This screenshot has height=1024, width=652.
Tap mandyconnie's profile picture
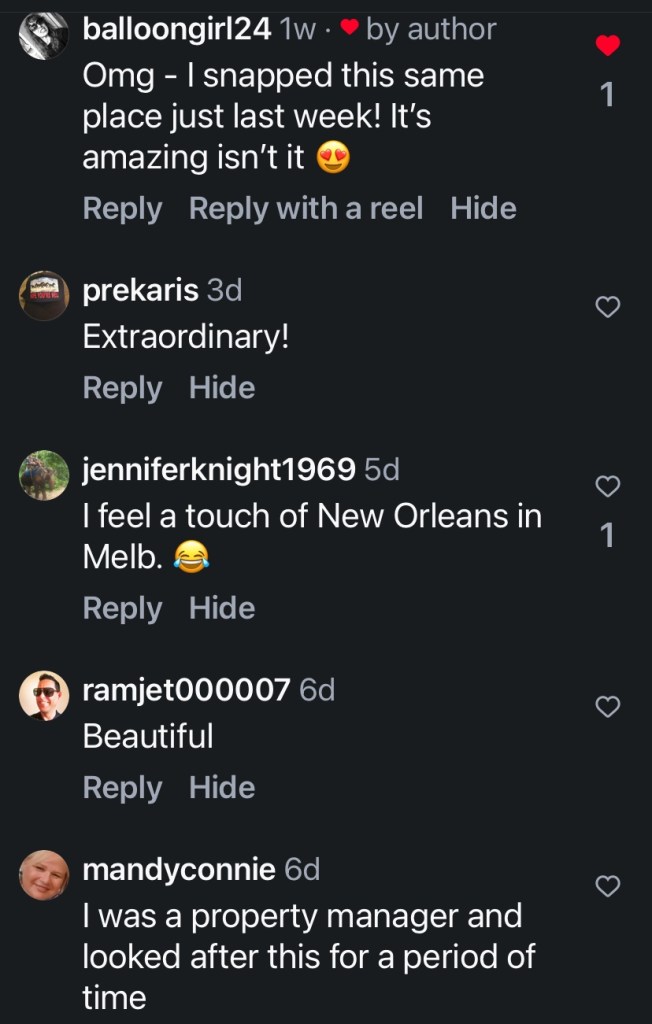(45, 875)
